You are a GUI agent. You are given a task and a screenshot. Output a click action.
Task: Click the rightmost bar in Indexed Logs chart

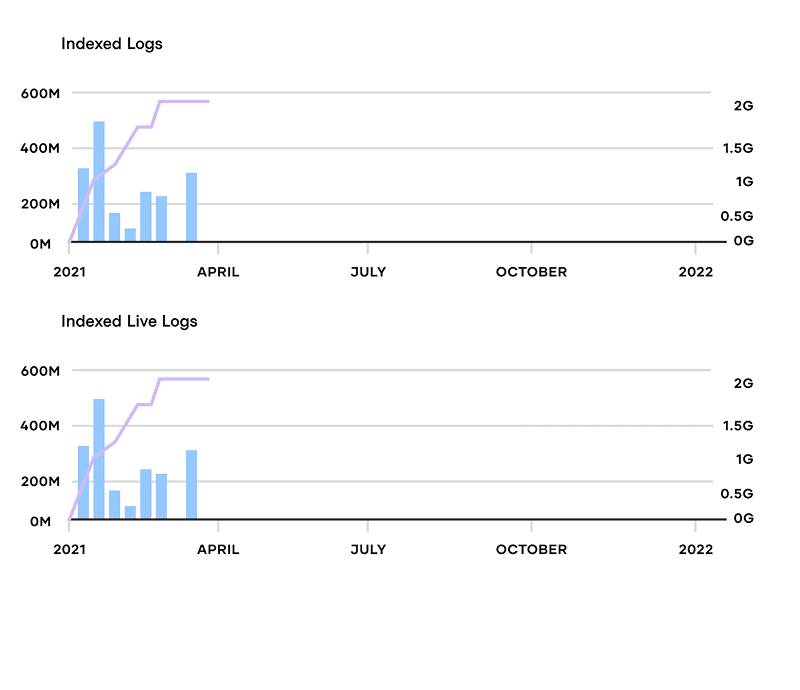click(x=191, y=207)
